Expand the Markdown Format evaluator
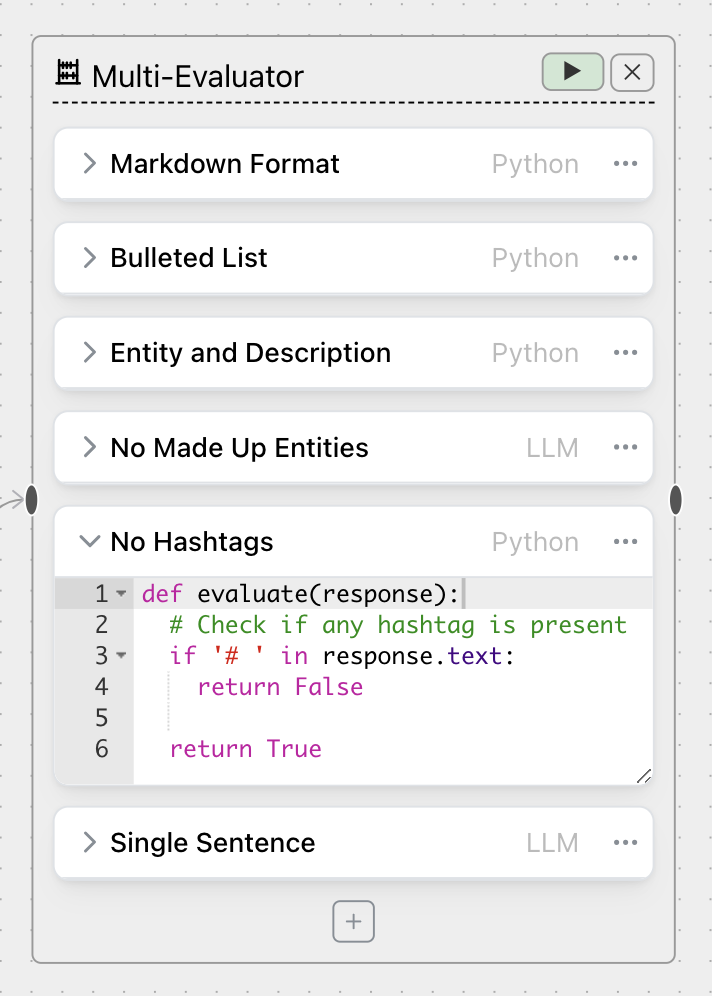Viewport: 712px width, 996px height. pos(89,163)
